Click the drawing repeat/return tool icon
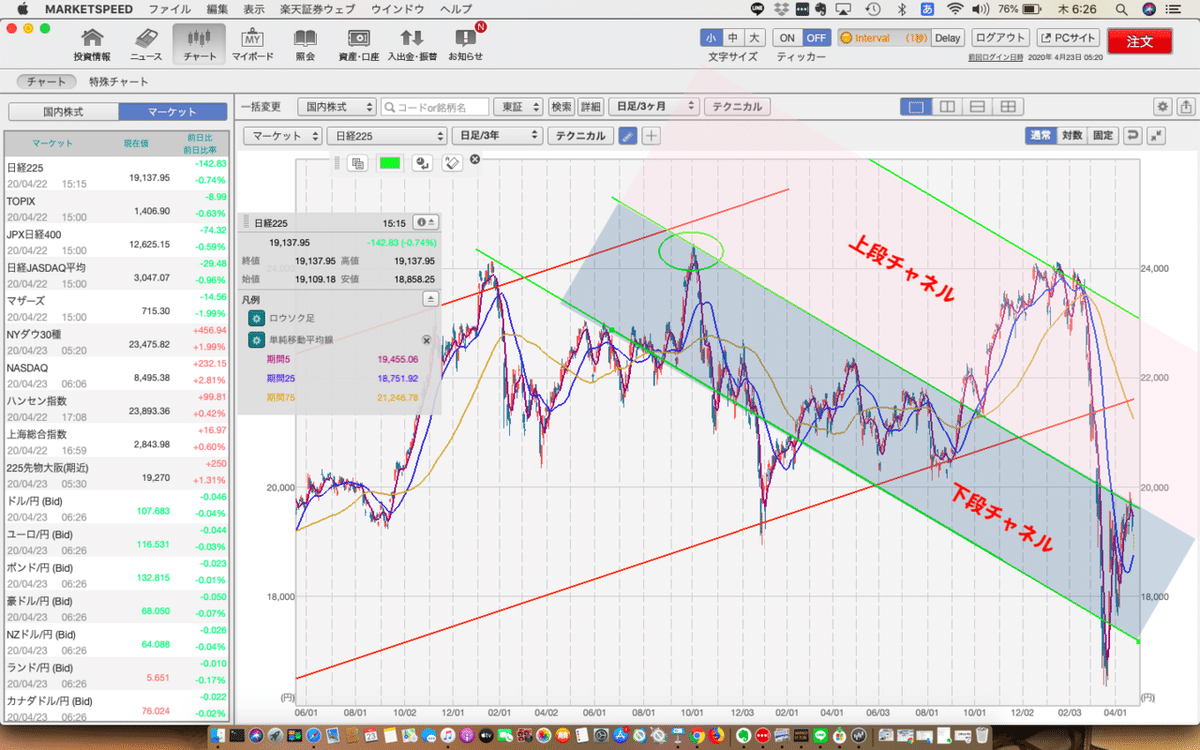 (x=421, y=163)
